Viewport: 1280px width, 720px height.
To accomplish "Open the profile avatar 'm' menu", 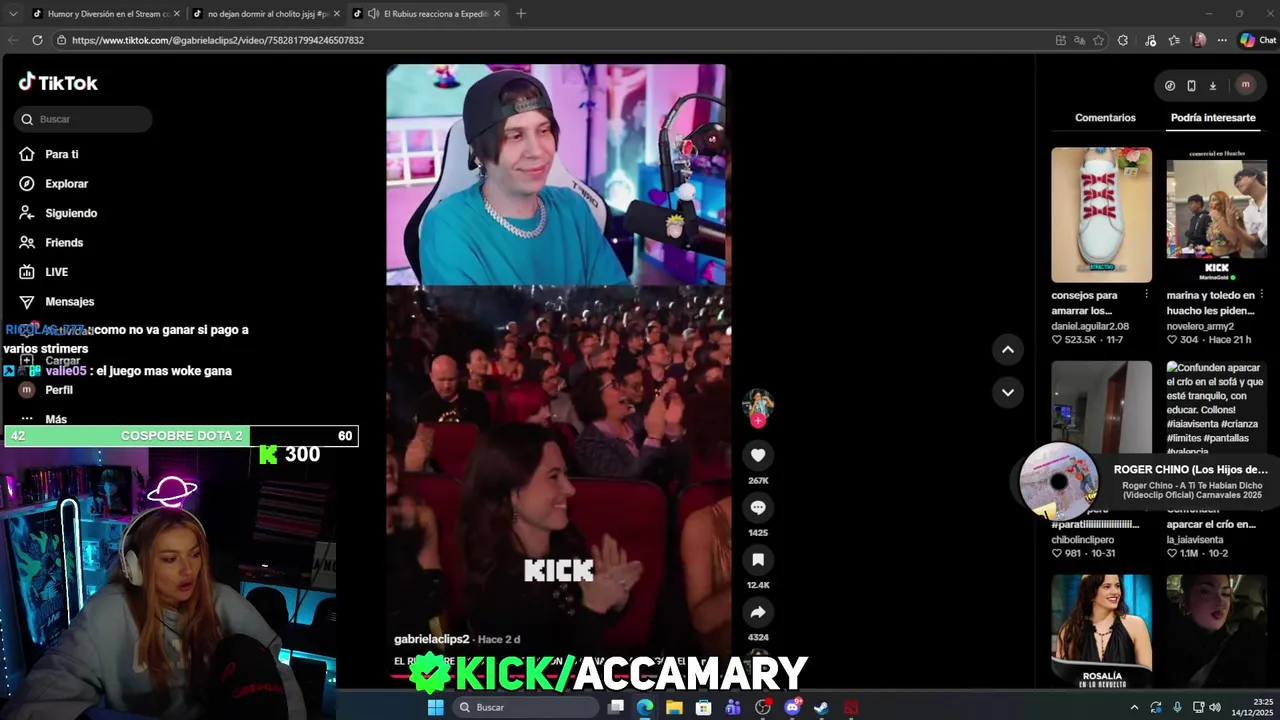I will point(1245,85).
